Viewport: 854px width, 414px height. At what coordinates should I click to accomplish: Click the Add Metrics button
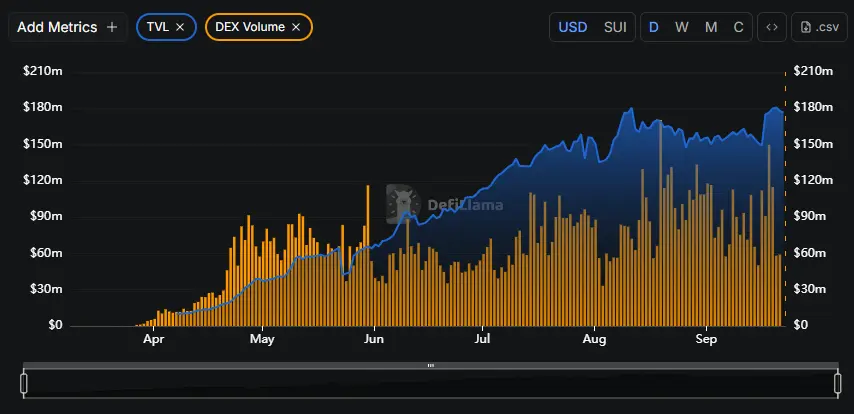coord(68,27)
